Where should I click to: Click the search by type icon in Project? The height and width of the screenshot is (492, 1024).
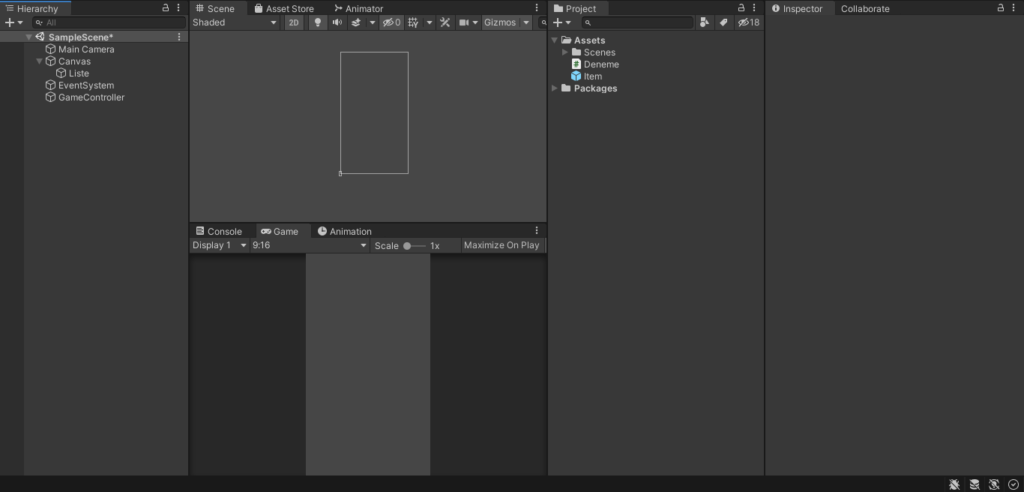click(704, 22)
